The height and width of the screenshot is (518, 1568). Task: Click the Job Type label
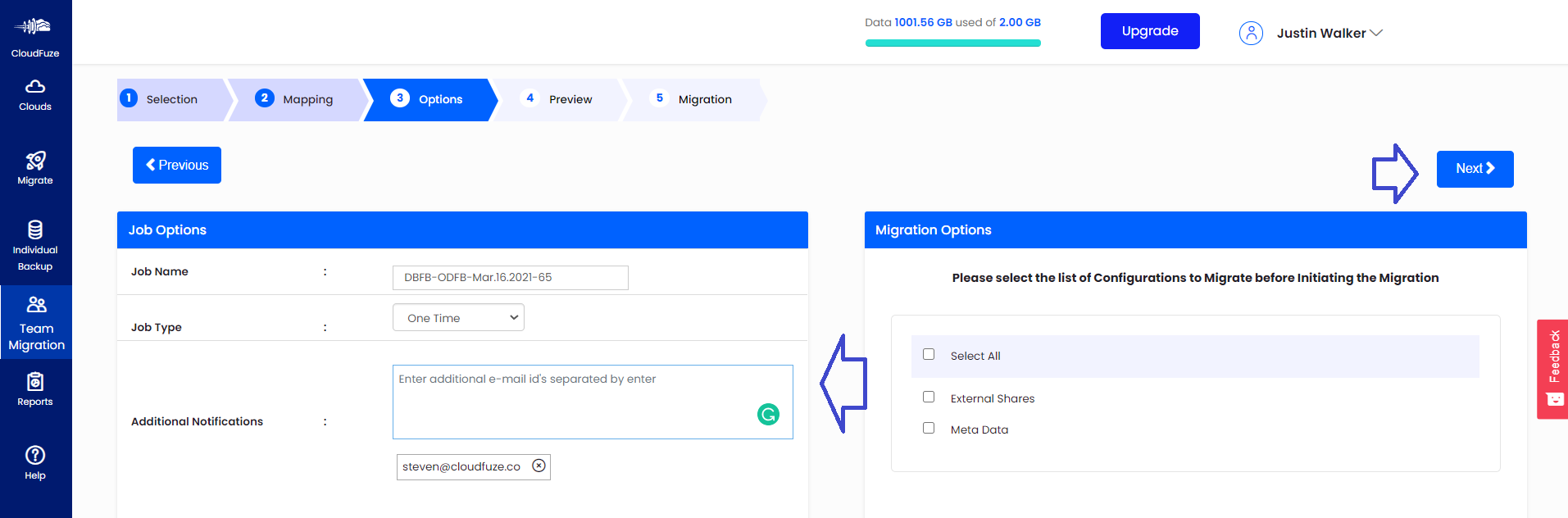pyautogui.click(x=157, y=327)
